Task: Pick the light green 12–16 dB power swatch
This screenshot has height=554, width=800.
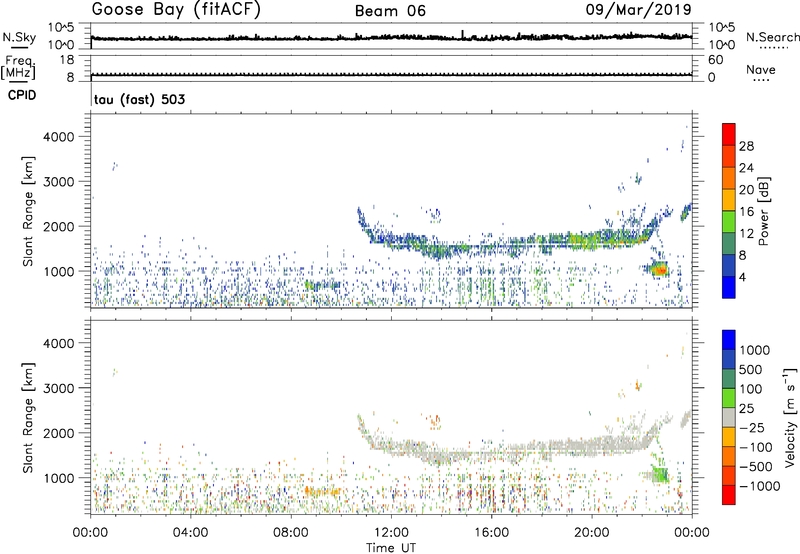Action: pos(728,222)
